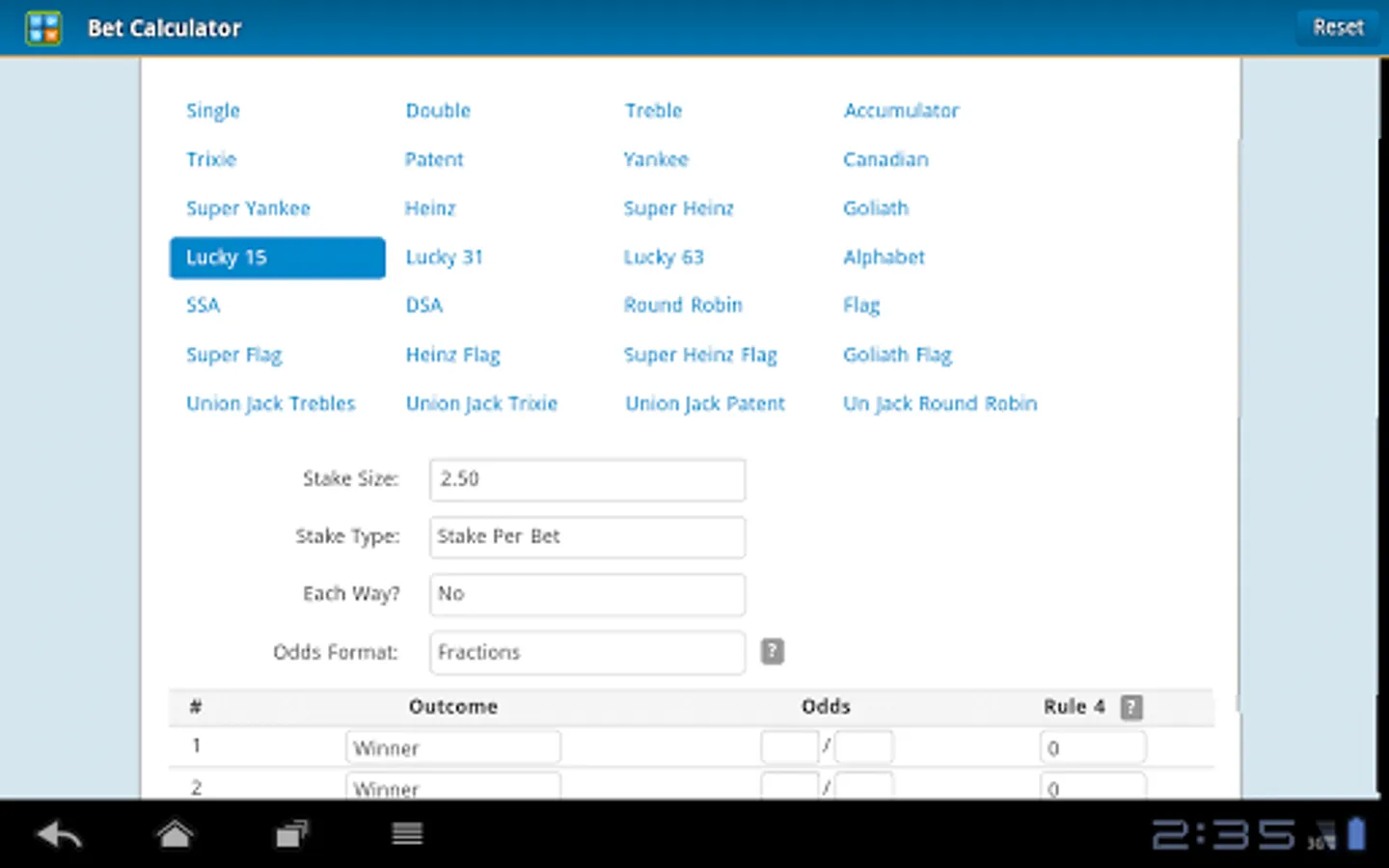
Task: Open the Odds Format help icon
Action: 772,652
